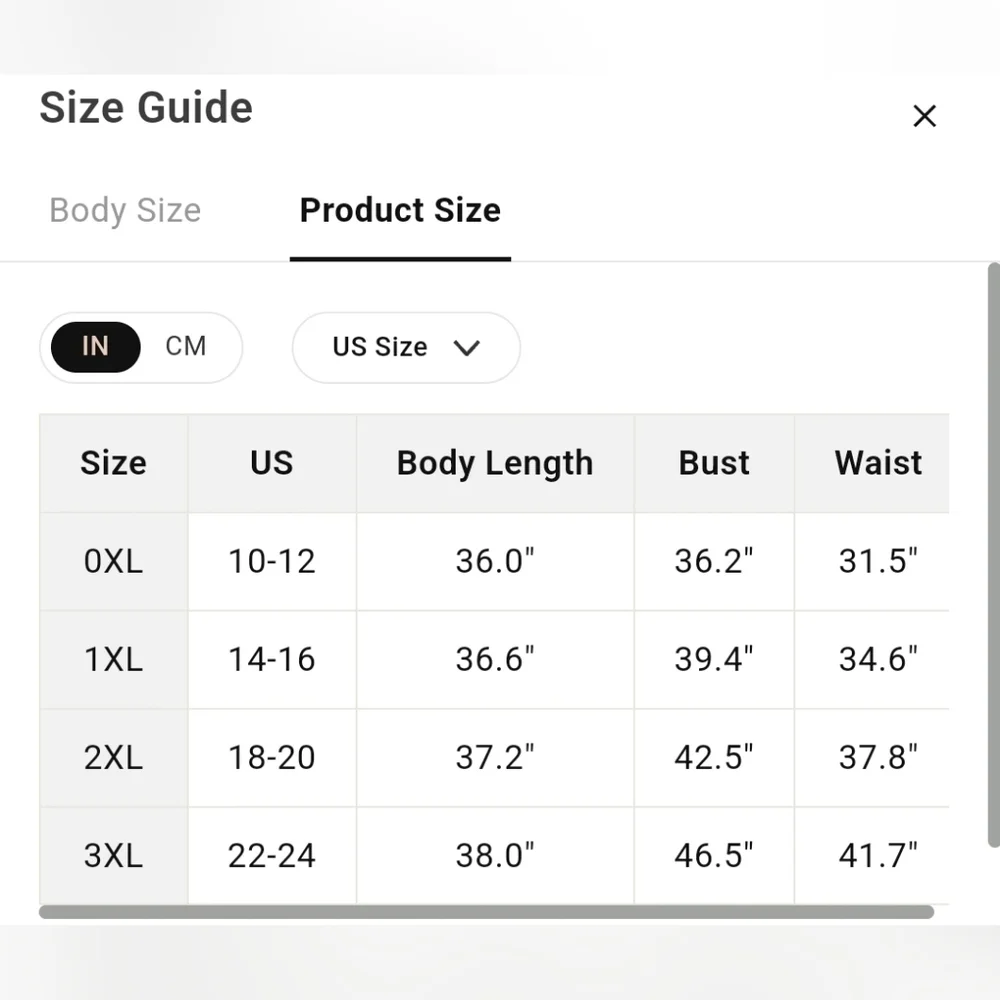
Task: Close the Size Guide dialog
Action: click(x=924, y=116)
